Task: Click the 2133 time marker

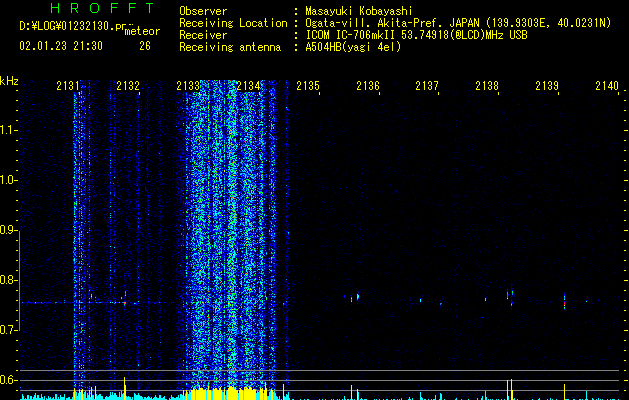Action: (x=188, y=86)
